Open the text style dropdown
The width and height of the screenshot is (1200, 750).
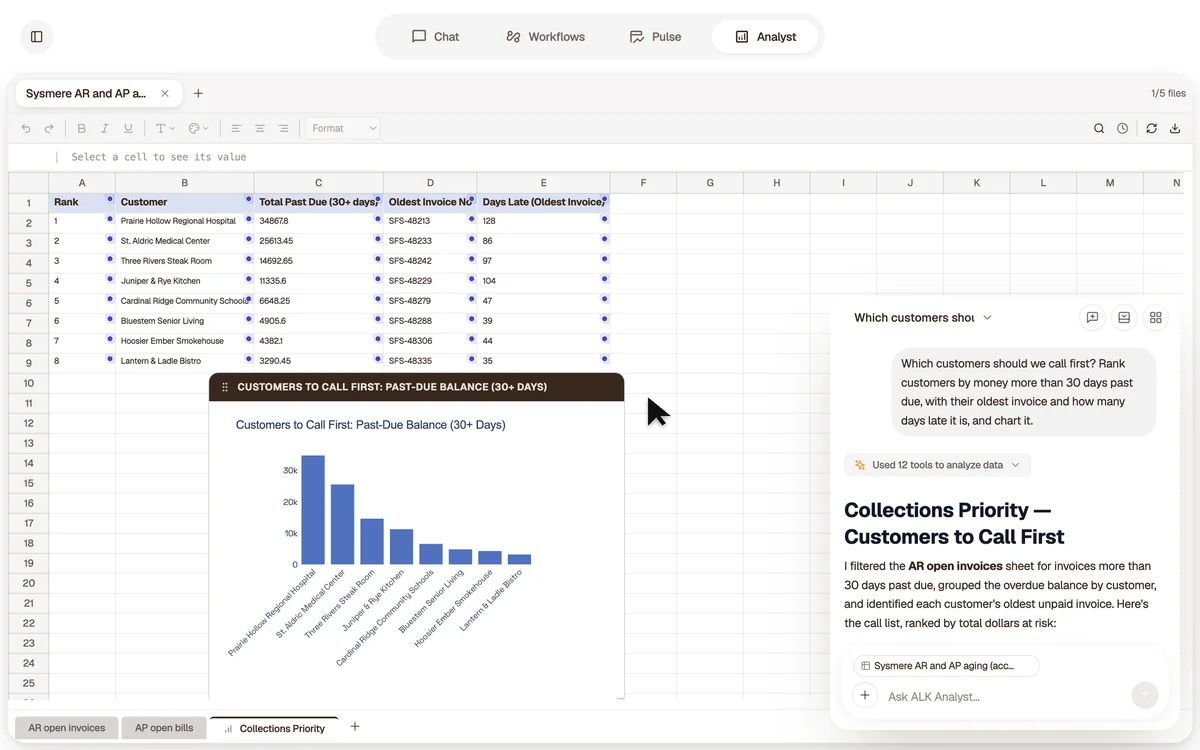164,128
